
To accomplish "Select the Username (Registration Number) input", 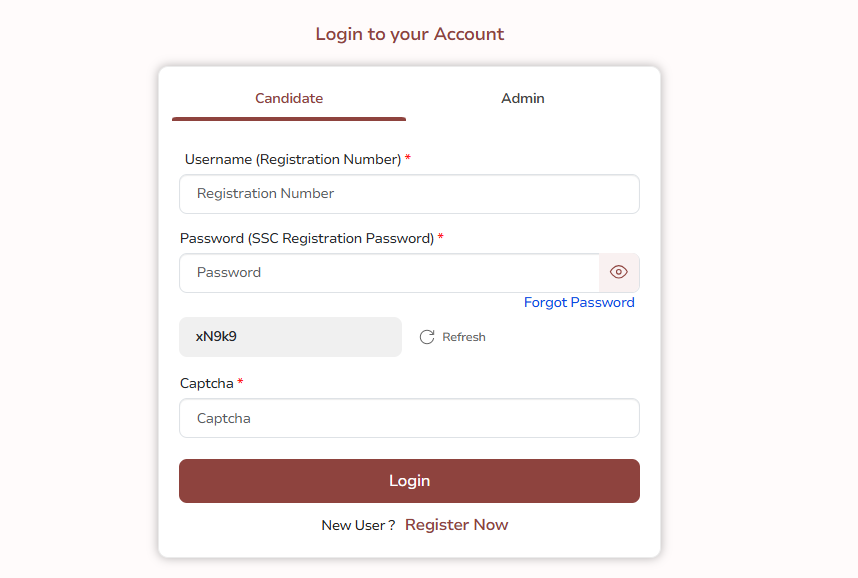I will 409,193.
